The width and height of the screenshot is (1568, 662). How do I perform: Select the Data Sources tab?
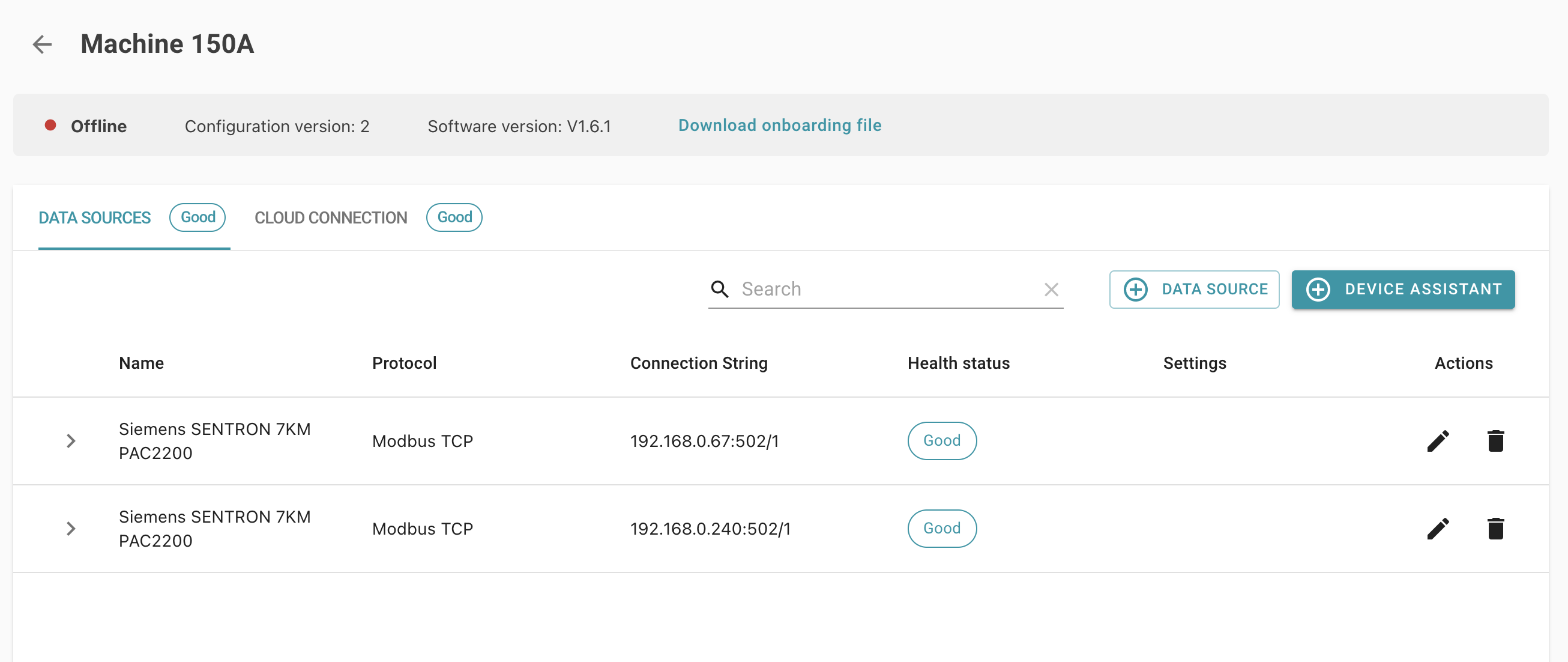pos(94,216)
